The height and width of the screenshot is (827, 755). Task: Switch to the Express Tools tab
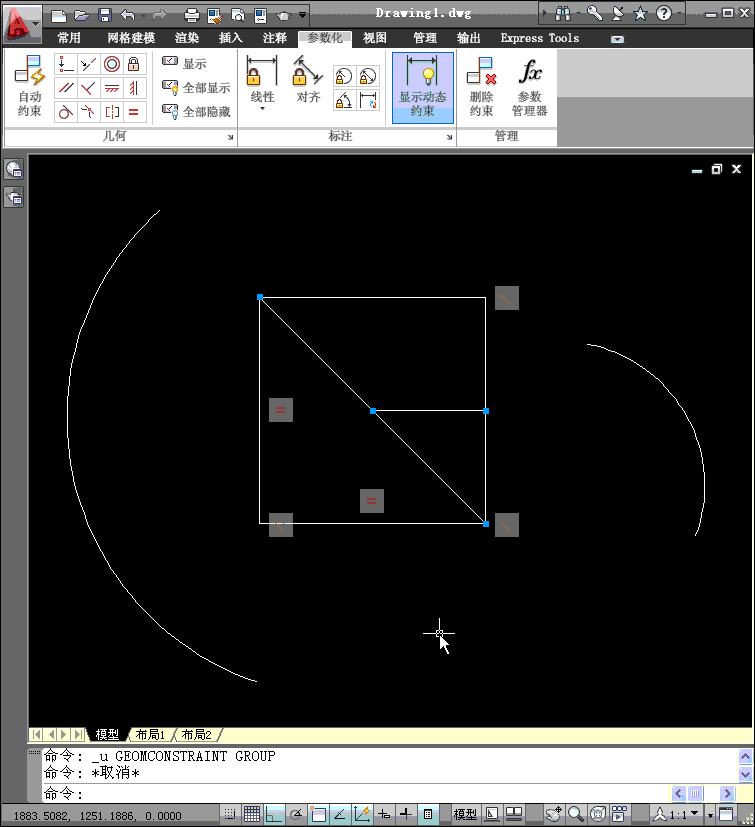[539, 38]
